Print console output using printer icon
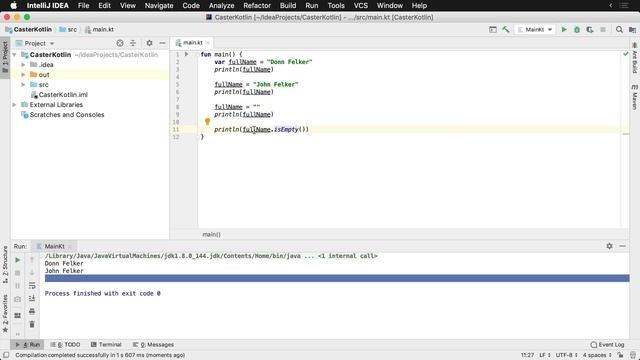Screen dimensions: 640x360 coord(32,311)
